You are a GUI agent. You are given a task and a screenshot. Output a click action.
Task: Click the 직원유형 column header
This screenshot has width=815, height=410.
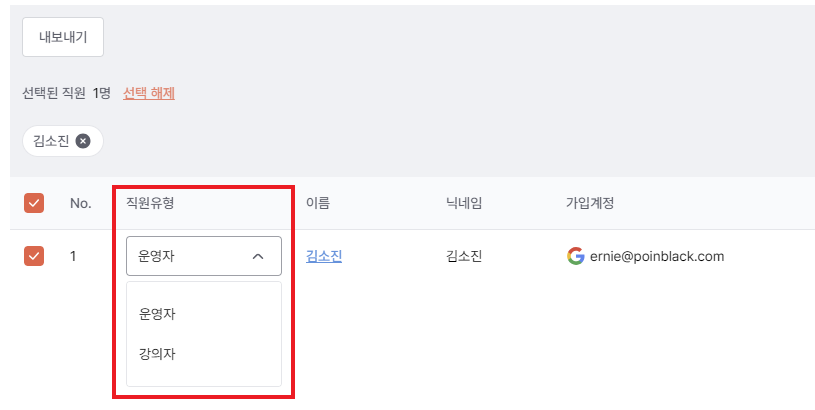coord(150,203)
